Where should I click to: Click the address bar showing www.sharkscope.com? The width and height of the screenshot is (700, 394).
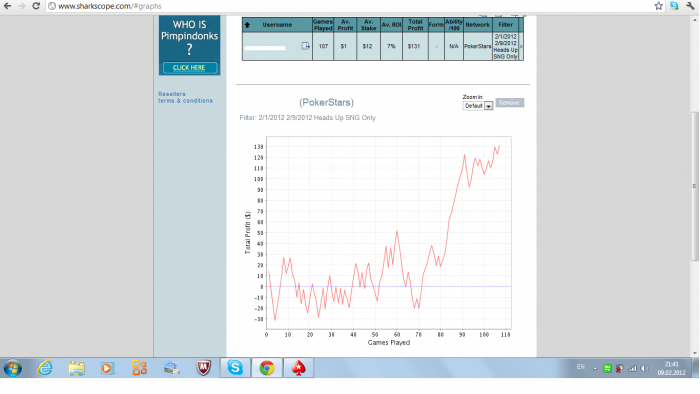coord(348,6)
